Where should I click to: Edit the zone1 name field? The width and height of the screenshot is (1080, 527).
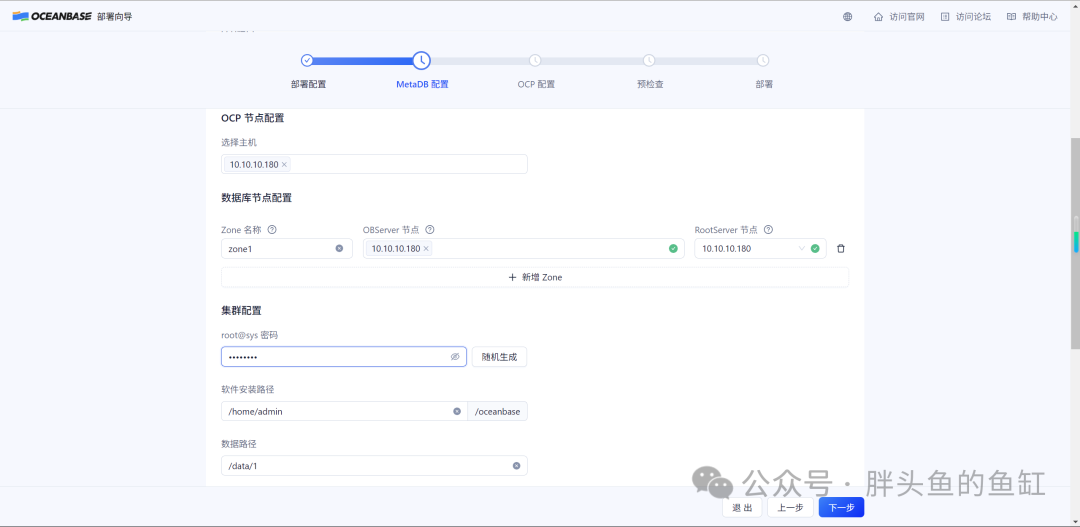pyautogui.click(x=287, y=249)
